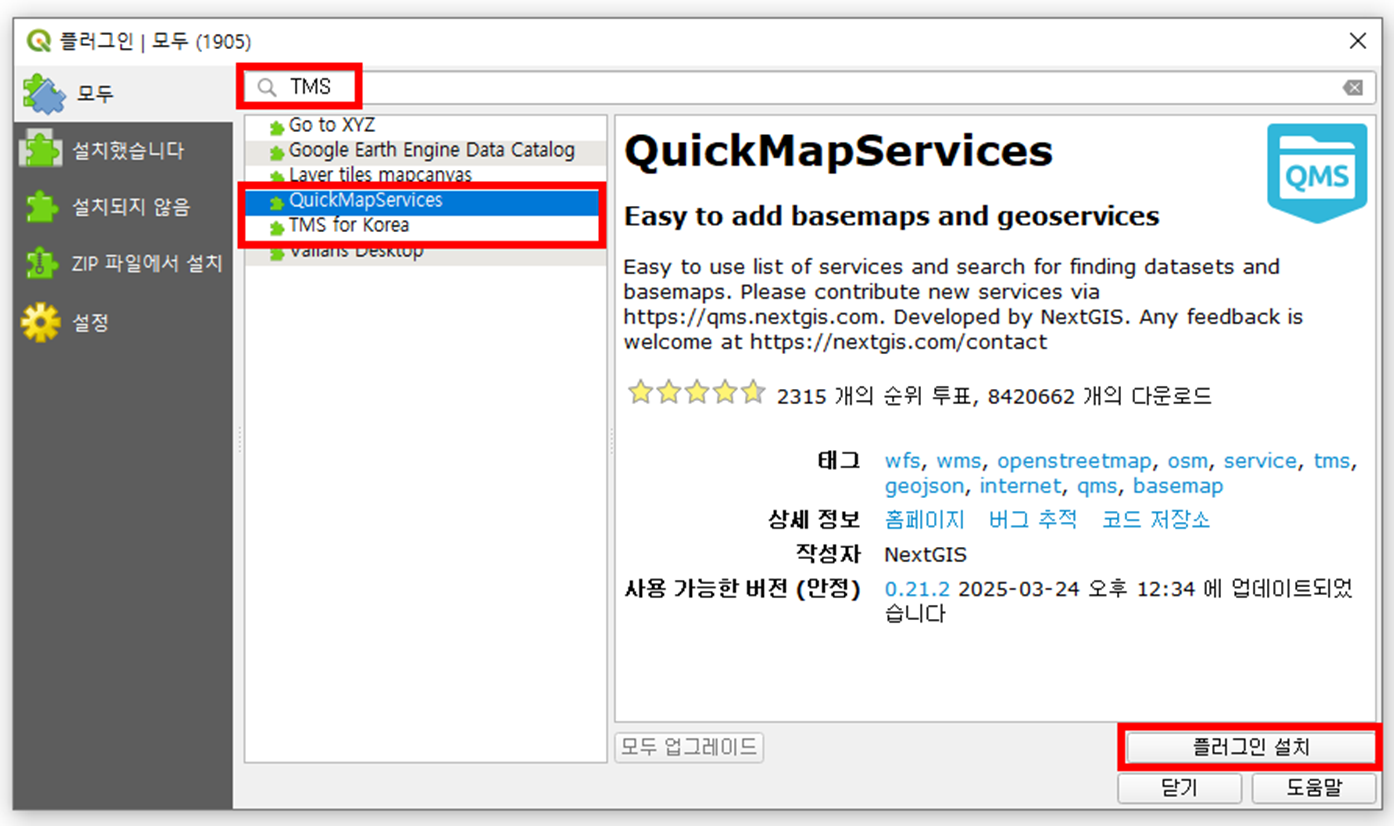The image size is (1394, 826).
Task: Select the Go to XYZ plugin
Action: (x=425, y=126)
